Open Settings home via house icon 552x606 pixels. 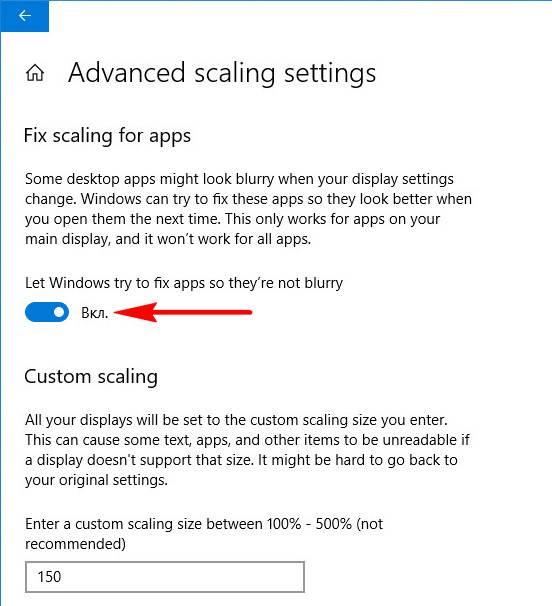(x=35, y=73)
